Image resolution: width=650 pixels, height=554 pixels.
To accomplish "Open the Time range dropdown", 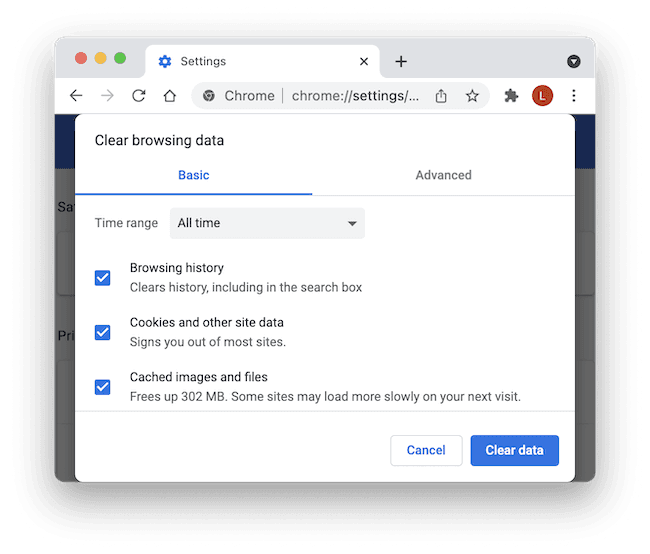I will (x=267, y=223).
